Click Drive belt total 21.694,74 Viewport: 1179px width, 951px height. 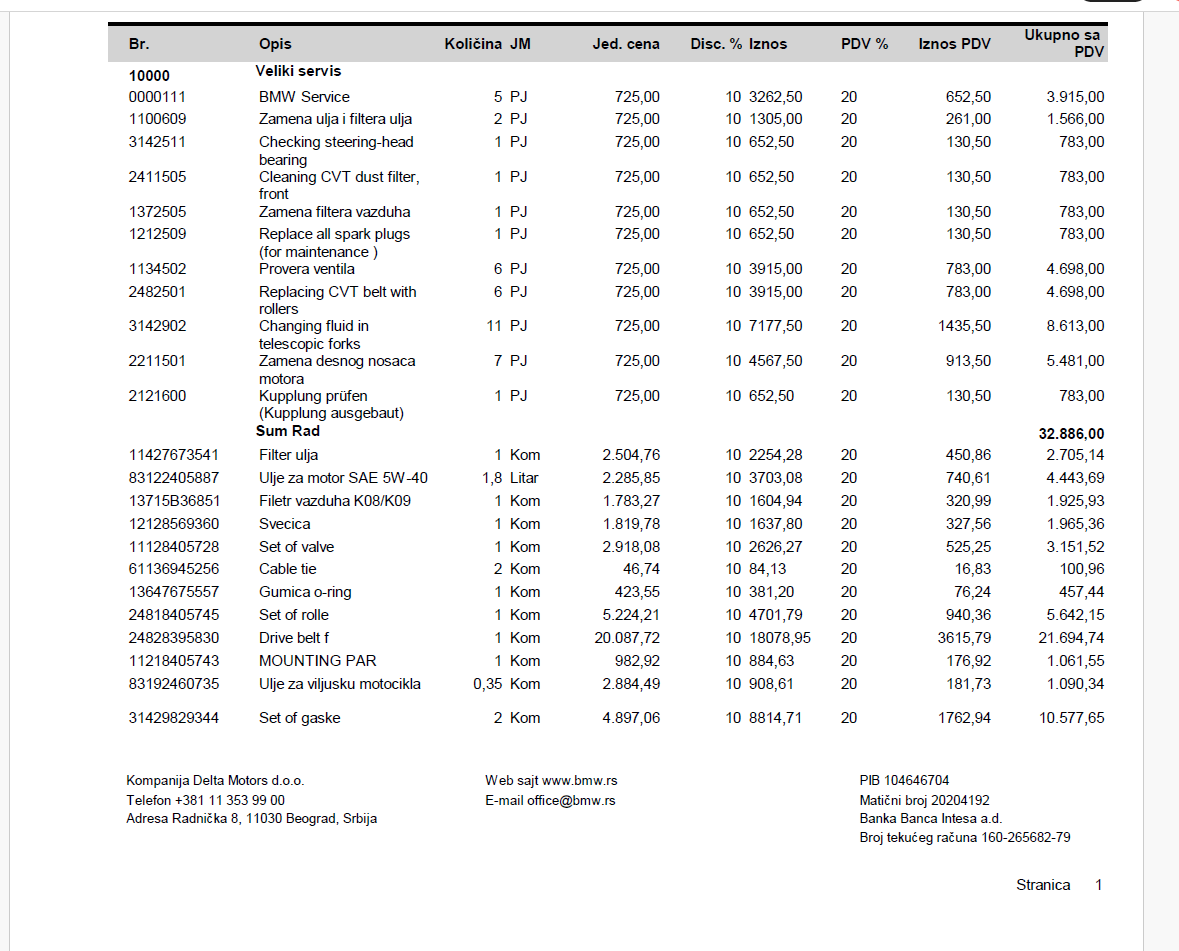(1071, 638)
